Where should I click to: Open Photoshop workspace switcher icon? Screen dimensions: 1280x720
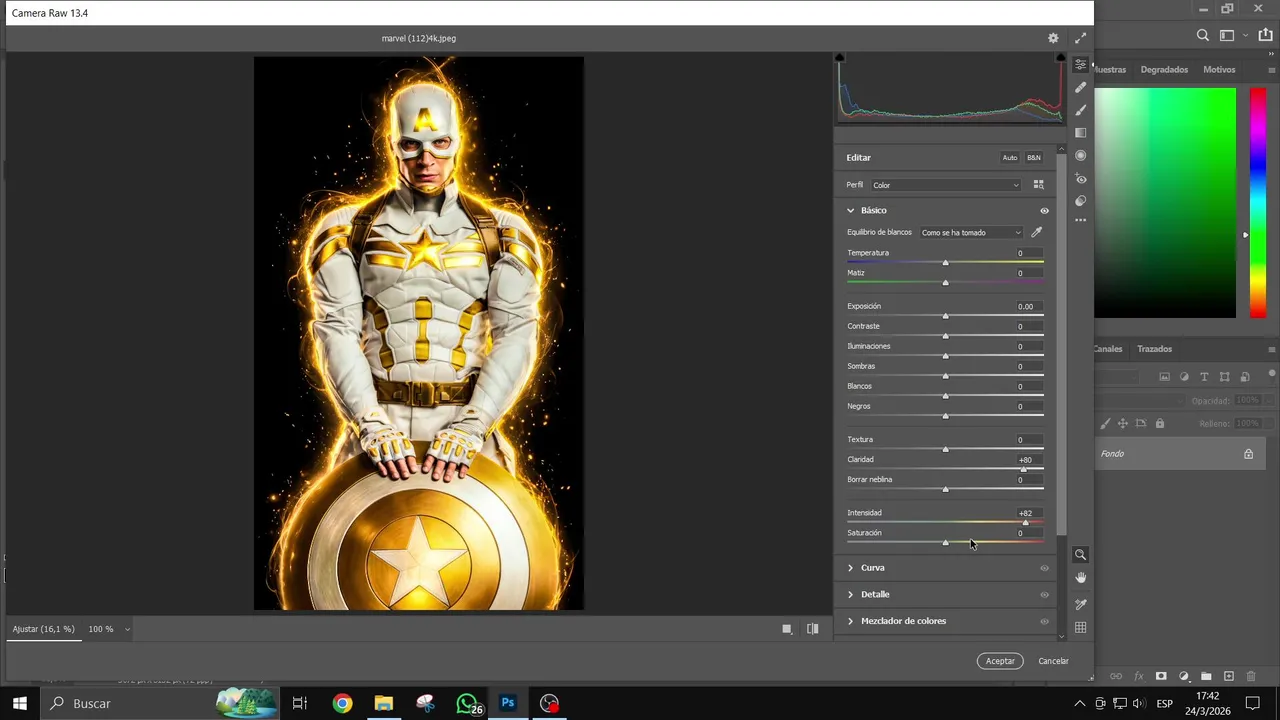(1227, 35)
